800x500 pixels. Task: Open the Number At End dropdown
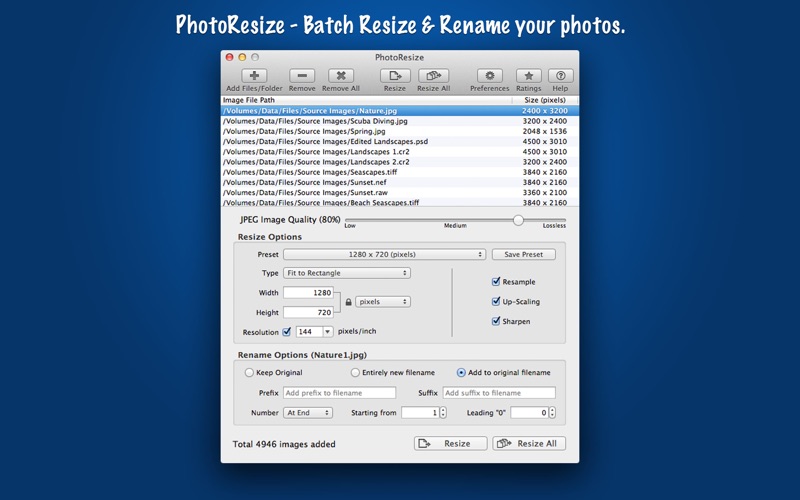tap(308, 413)
